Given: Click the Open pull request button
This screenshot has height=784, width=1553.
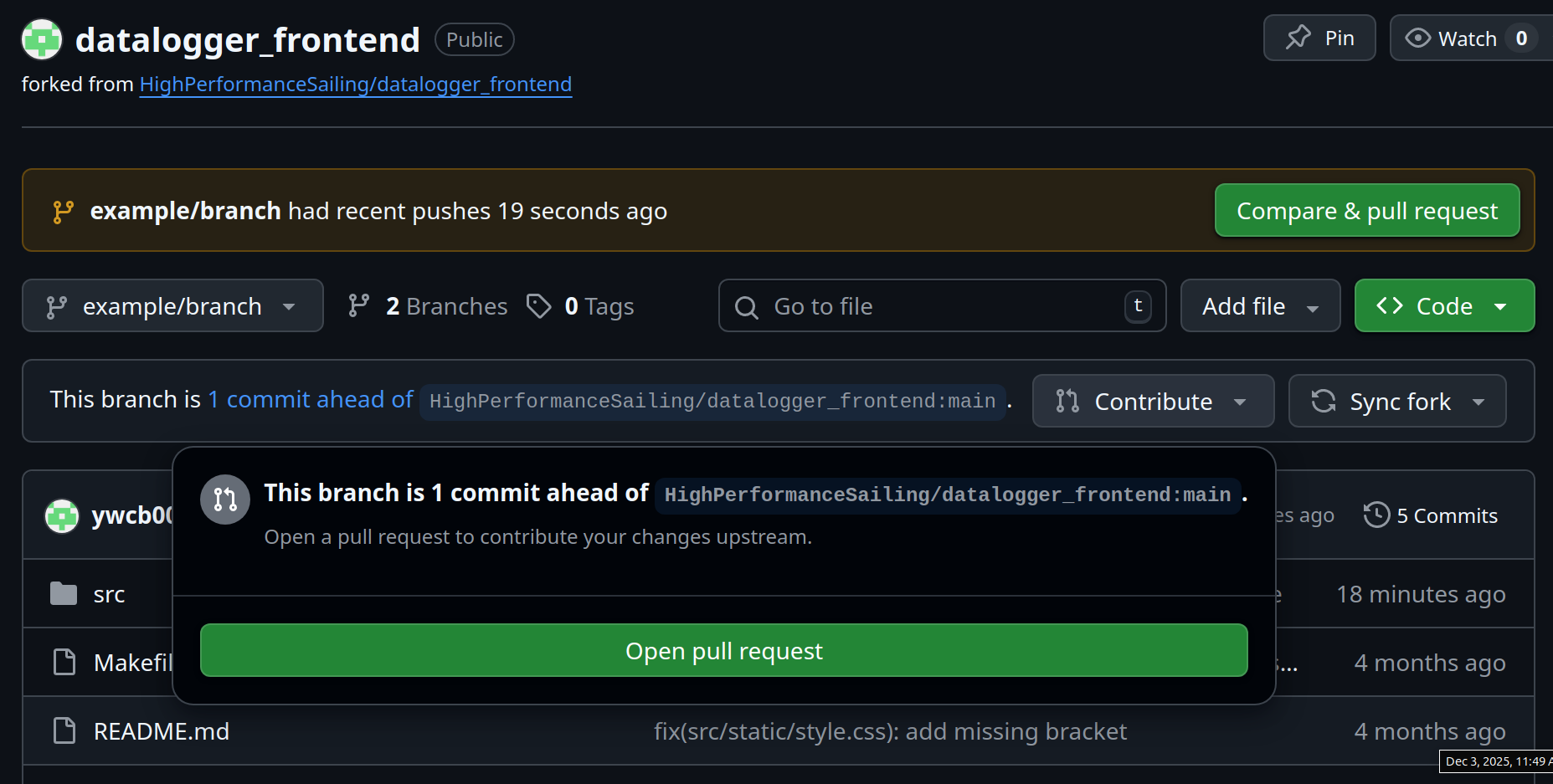Looking at the screenshot, I should coord(723,650).
